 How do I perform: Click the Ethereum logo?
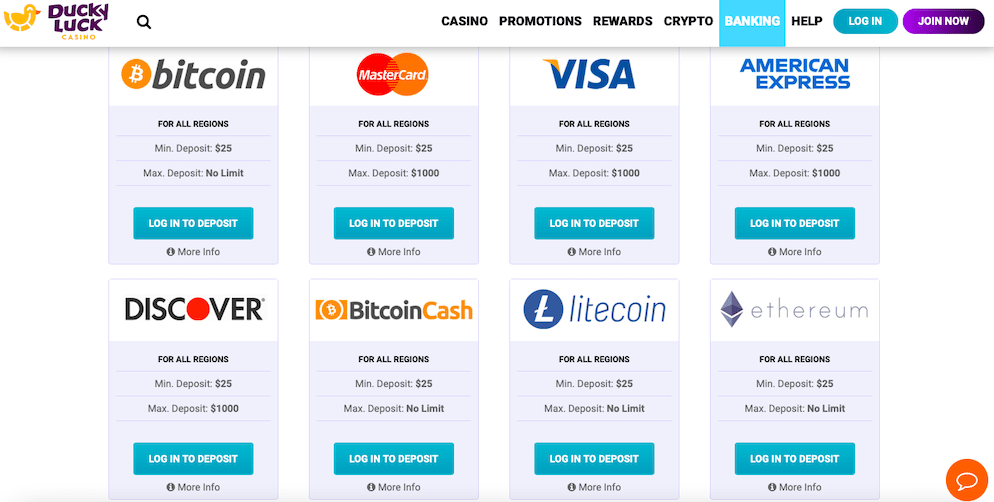click(x=794, y=309)
